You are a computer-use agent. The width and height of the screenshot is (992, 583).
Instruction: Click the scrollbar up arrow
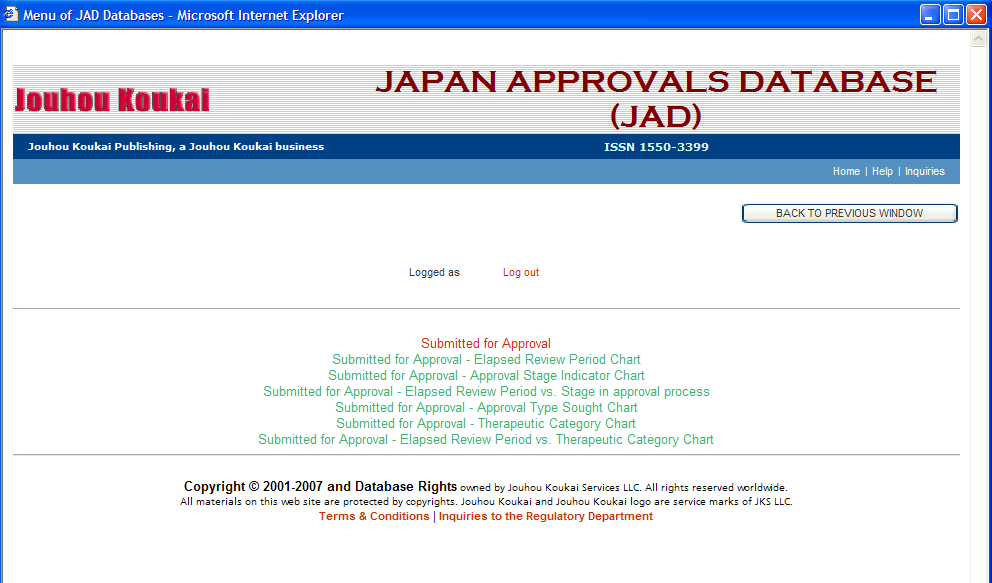pos(979,38)
